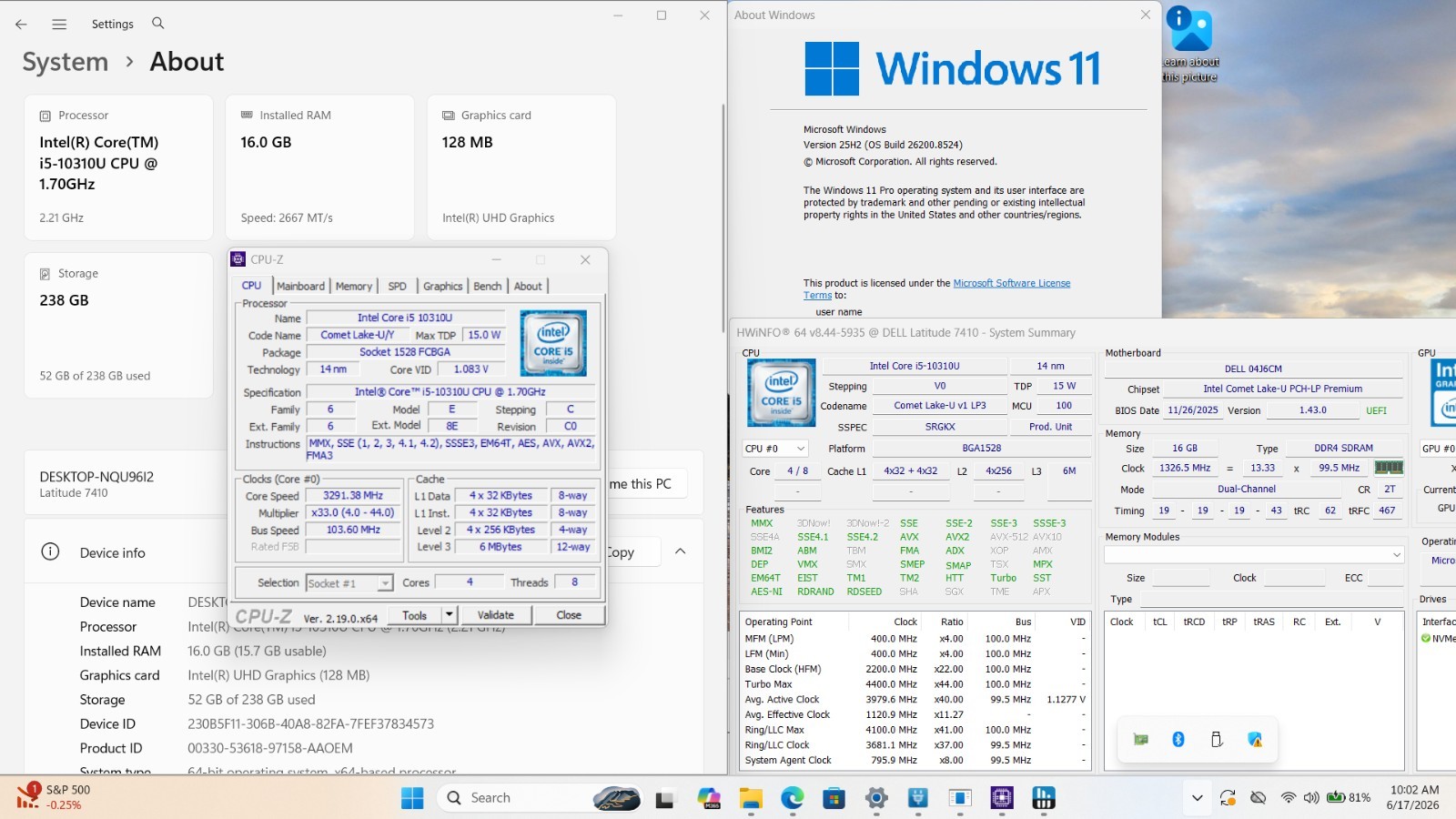Screen dimensions: 1456x819
Task: Open the About tab in CPU-Z
Action: [x=528, y=286]
